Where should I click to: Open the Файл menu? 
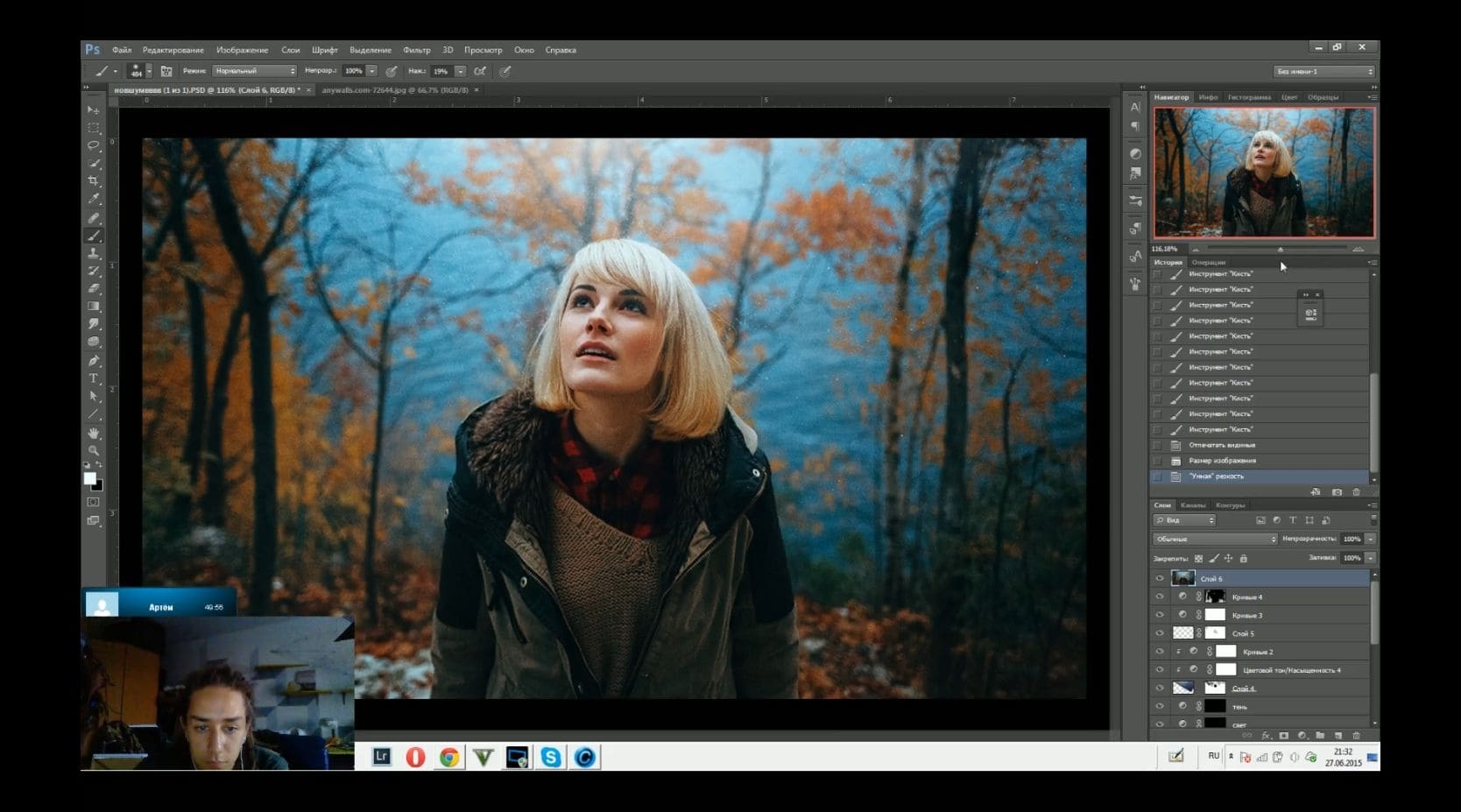click(x=122, y=50)
